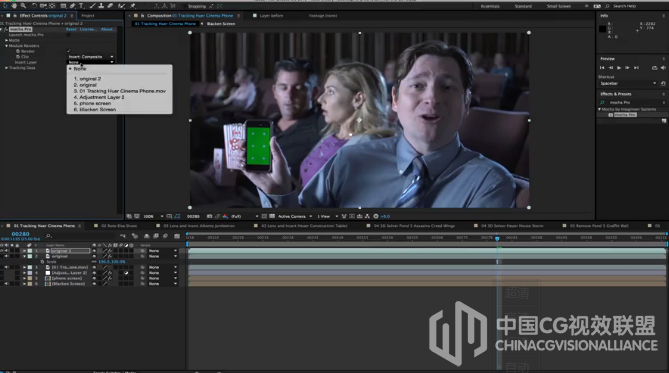Select the Unified Camera tool
This screenshot has height=373, width=669.
[43, 6]
